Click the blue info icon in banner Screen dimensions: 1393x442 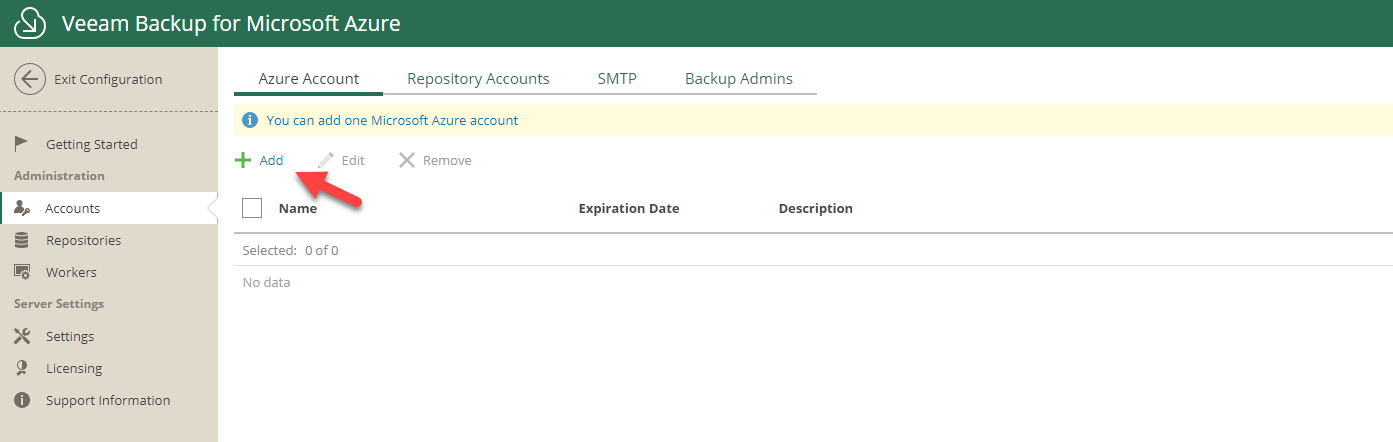coord(250,120)
